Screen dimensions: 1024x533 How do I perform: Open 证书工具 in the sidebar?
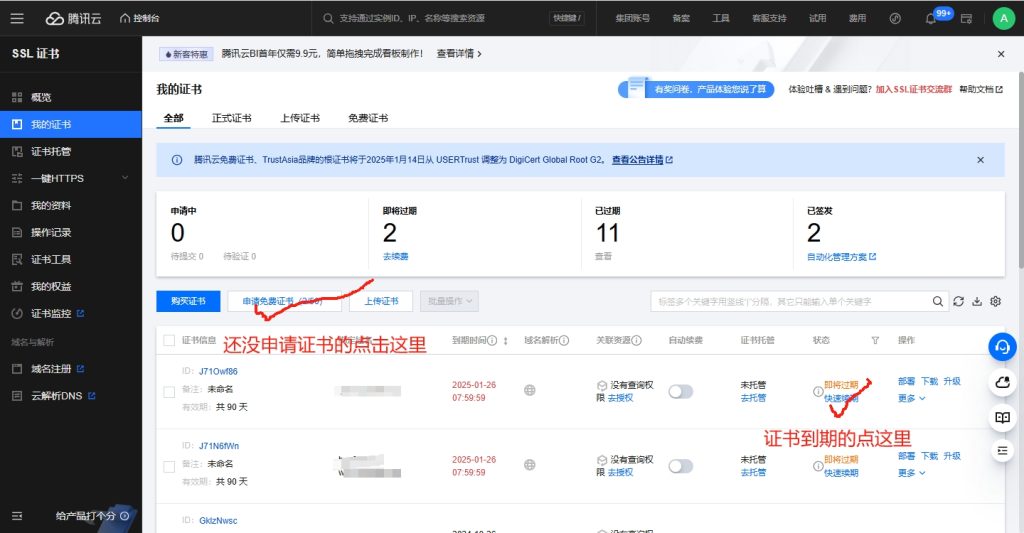[71, 259]
